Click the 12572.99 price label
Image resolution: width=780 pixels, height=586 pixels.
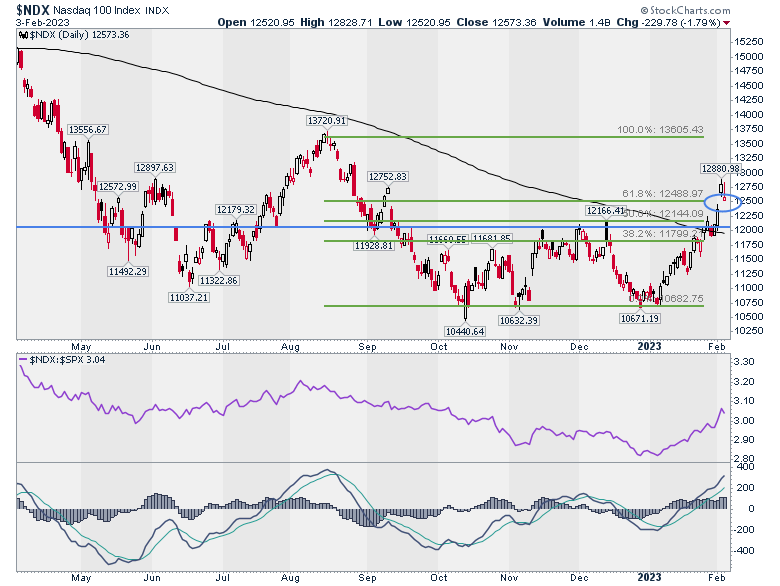click(x=117, y=187)
